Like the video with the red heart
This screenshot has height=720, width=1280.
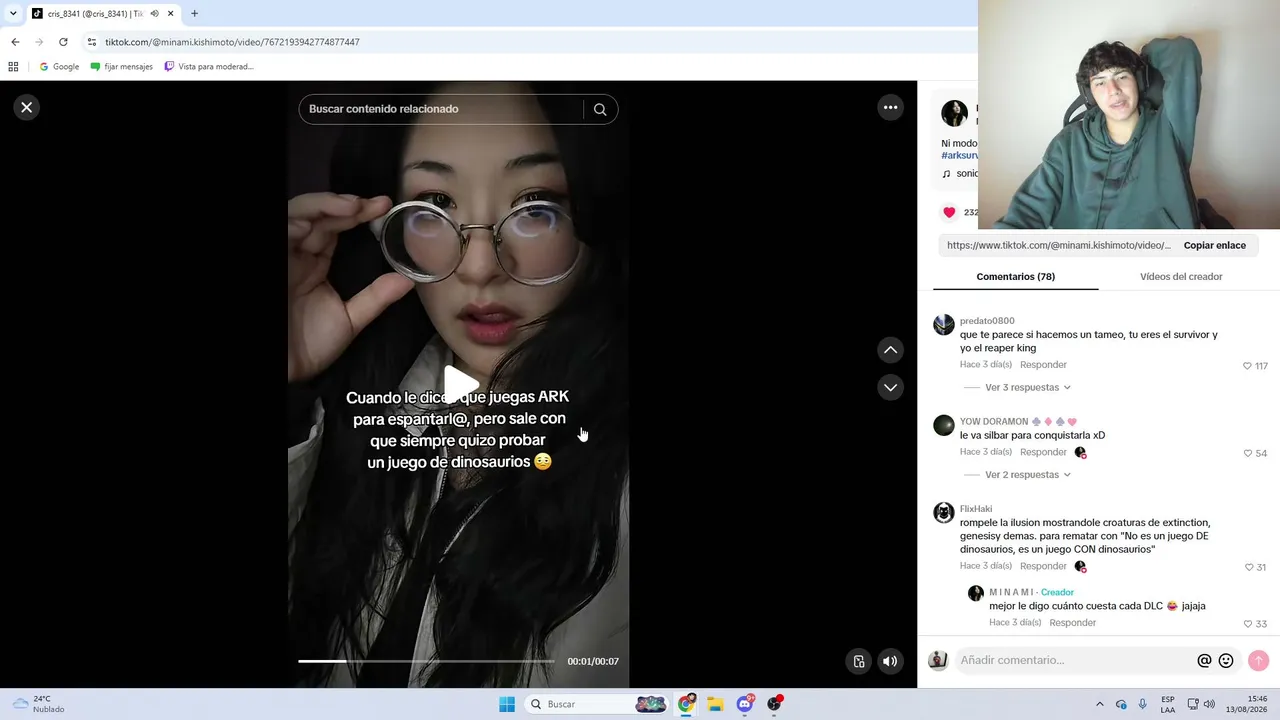949,212
